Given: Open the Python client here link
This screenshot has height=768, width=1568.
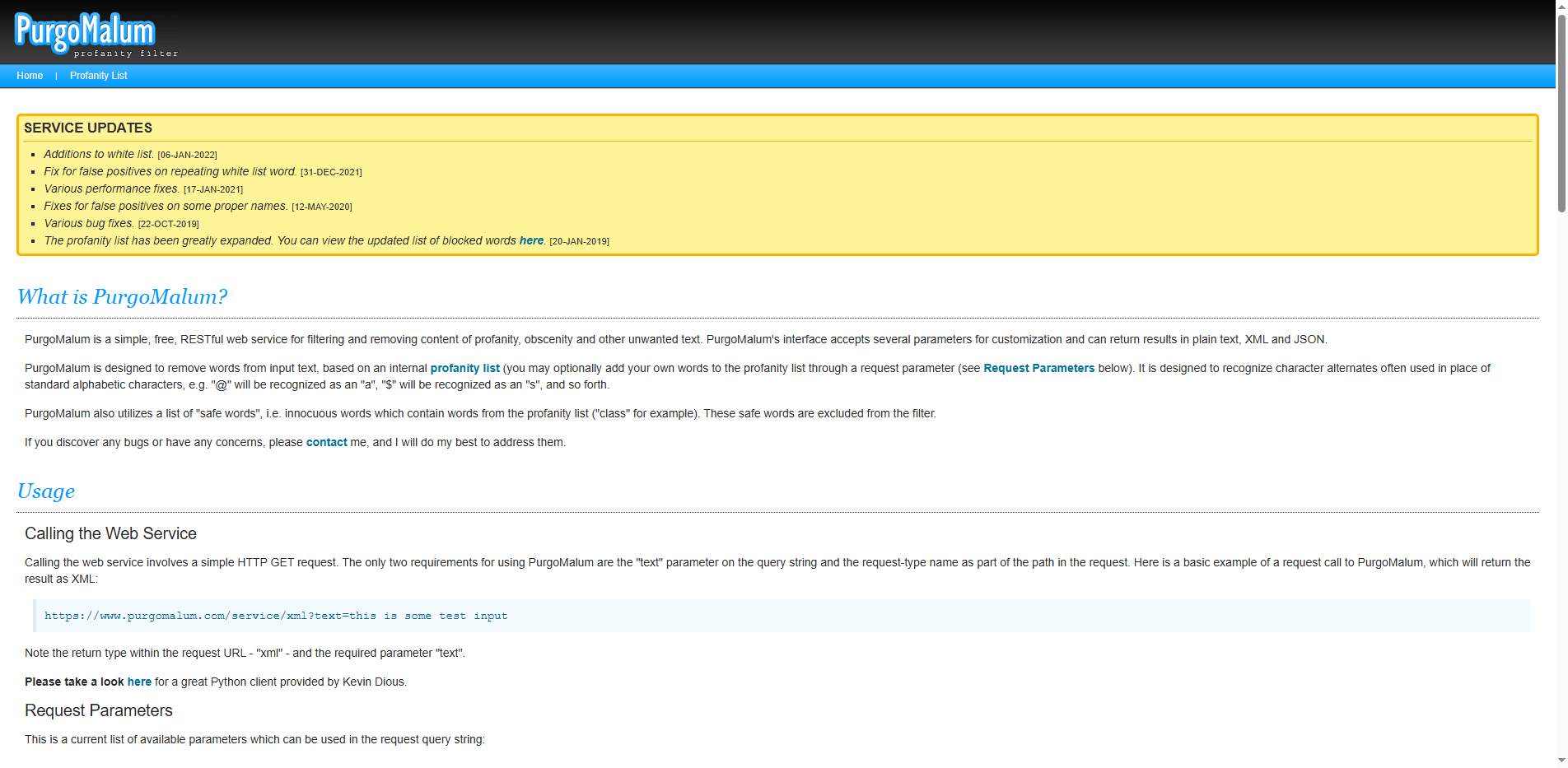Looking at the screenshot, I should pos(138,682).
